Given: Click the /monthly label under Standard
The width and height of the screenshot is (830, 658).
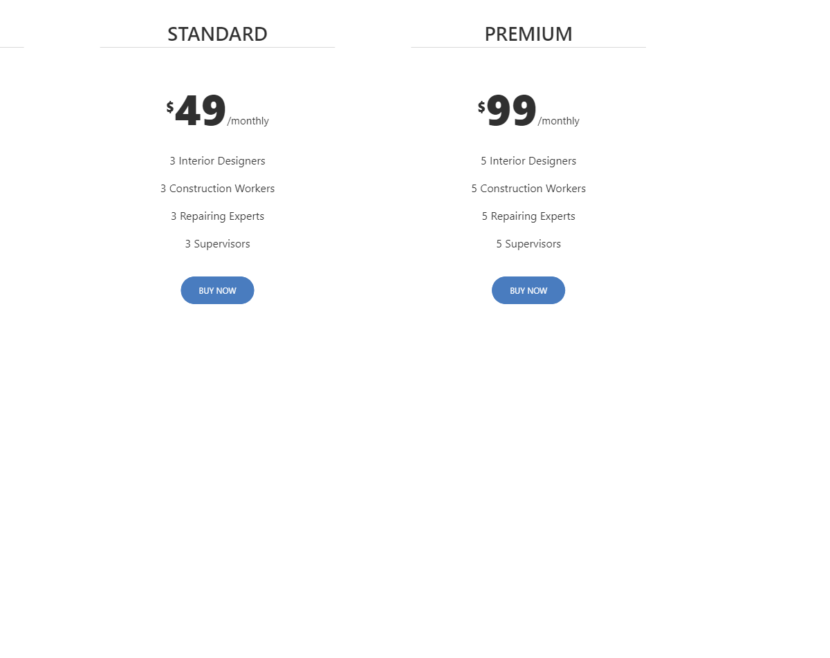Looking at the screenshot, I should [x=248, y=121].
